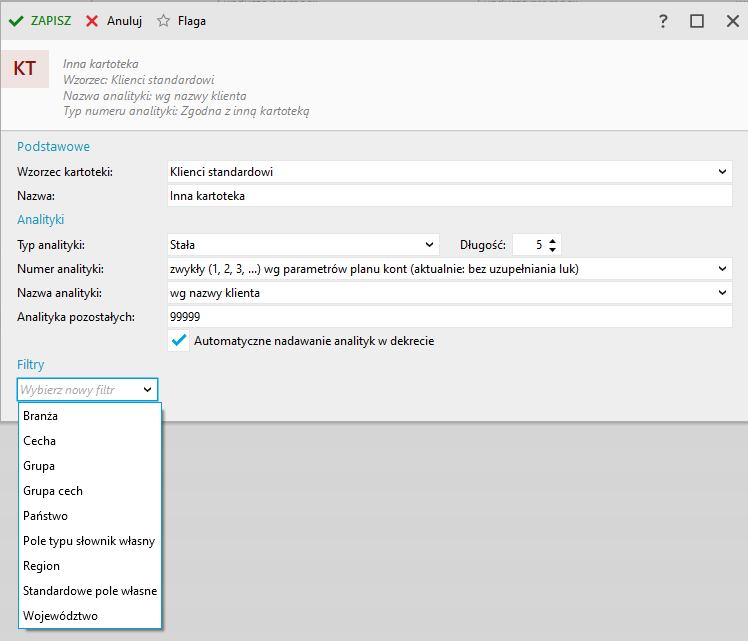
Task: Collapse the 'Wybierz nowy filtr' dropdown
Action: (147, 390)
